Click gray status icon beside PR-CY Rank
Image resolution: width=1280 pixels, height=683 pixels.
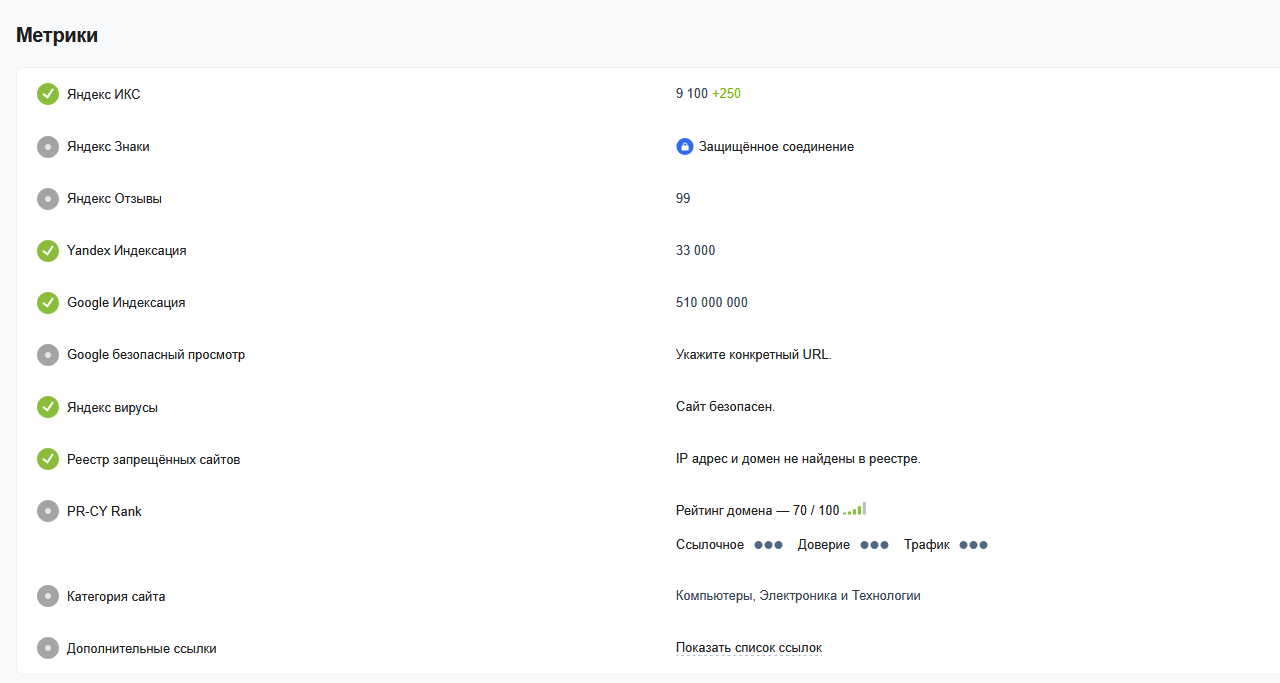(x=48, y=511)
